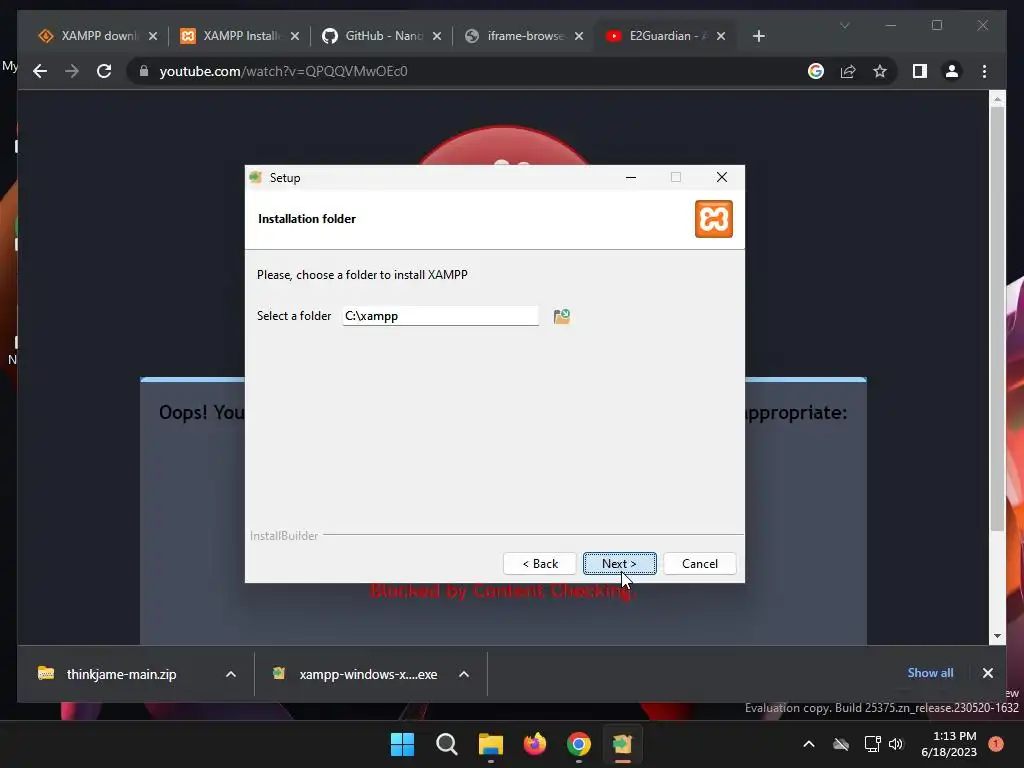Bookmark this page with star icon
The width and height of the screenshot is (1024, 768).
(880, 71)
